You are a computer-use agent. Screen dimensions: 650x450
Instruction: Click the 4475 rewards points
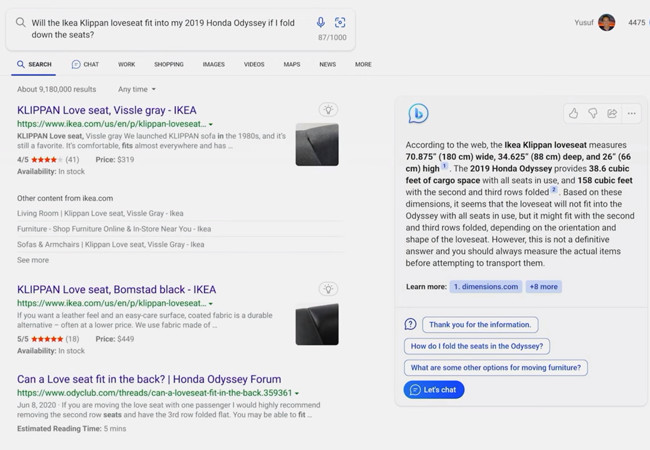(x=637, y=22)
